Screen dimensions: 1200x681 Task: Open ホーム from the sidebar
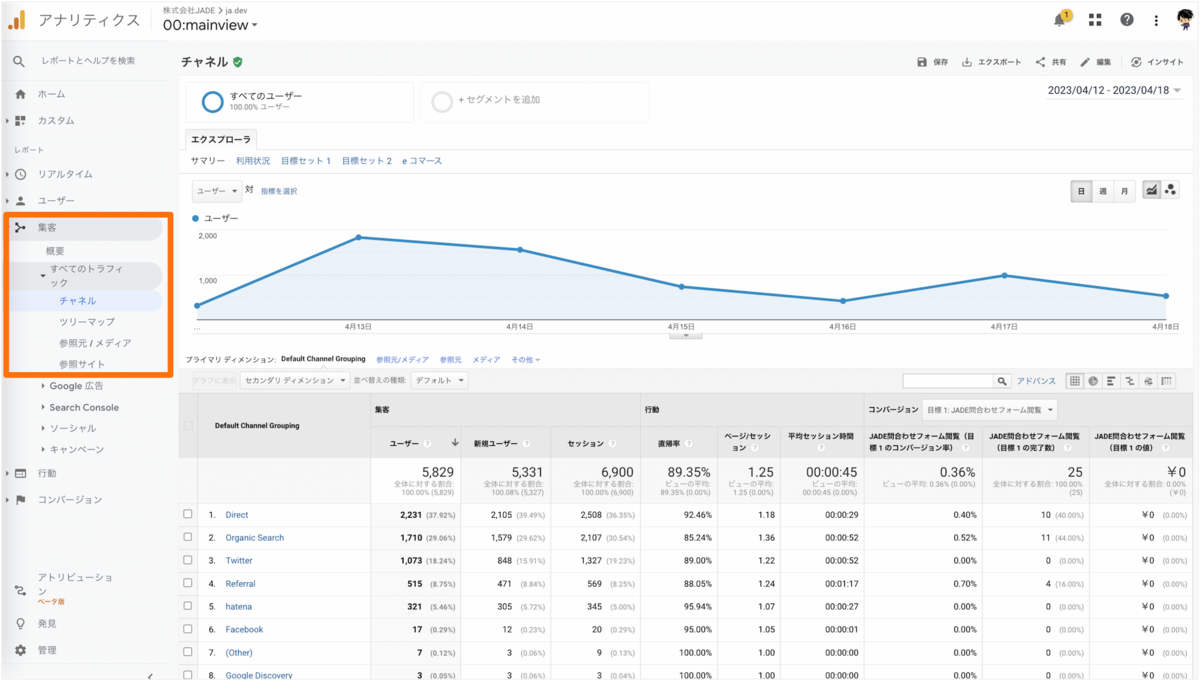point(40,94)
